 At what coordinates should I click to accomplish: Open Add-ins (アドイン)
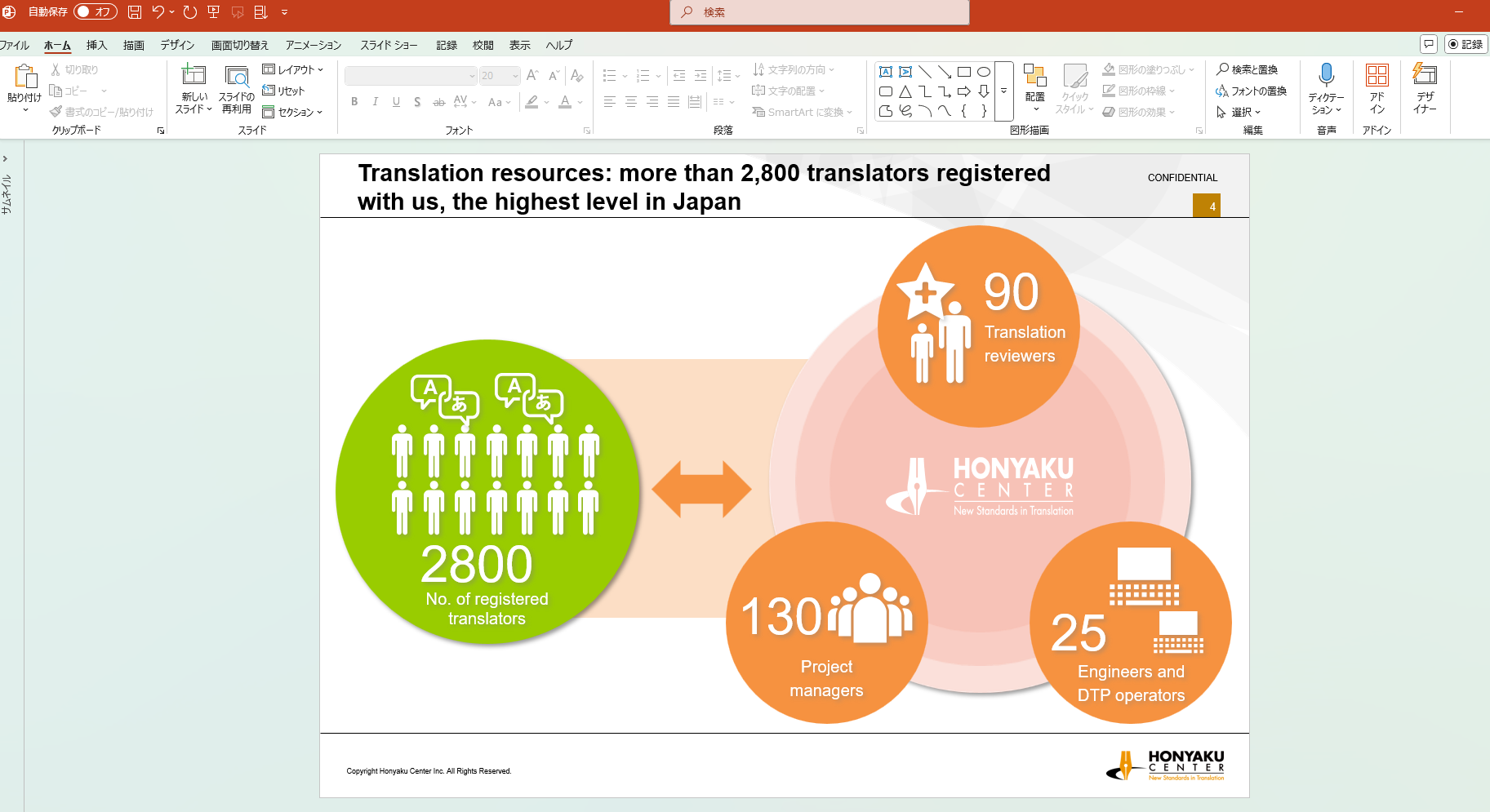(x=1377, y=89)
